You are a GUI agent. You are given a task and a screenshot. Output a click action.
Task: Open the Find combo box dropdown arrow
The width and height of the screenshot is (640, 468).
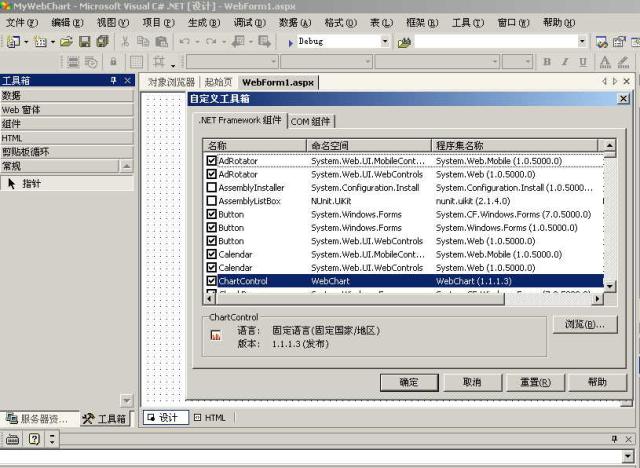pyautogui.click(x=582, y=41)
